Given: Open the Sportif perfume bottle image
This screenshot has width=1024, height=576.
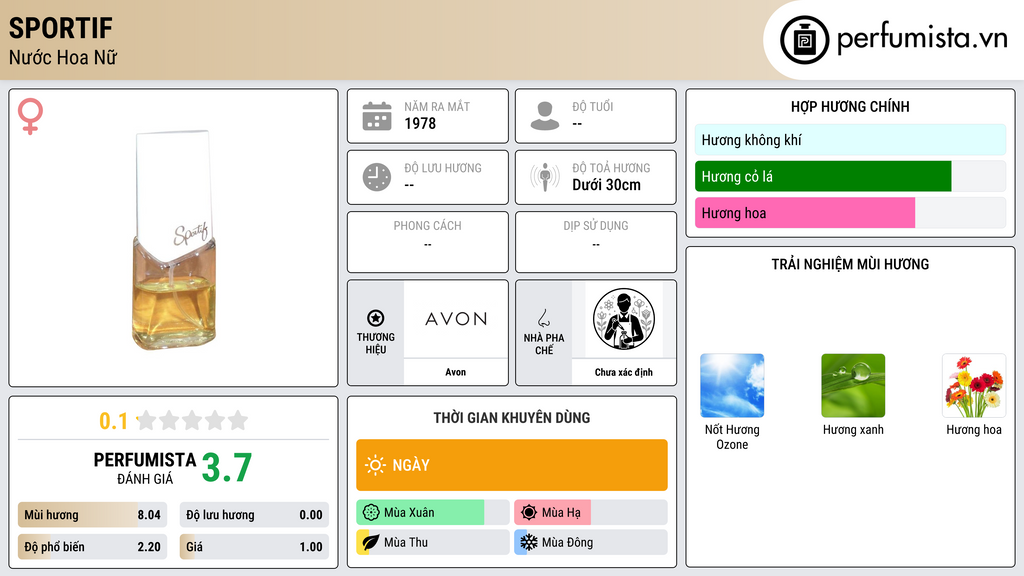Looking at the screenshot, I should pyautogui.click(x=174, y=240).
